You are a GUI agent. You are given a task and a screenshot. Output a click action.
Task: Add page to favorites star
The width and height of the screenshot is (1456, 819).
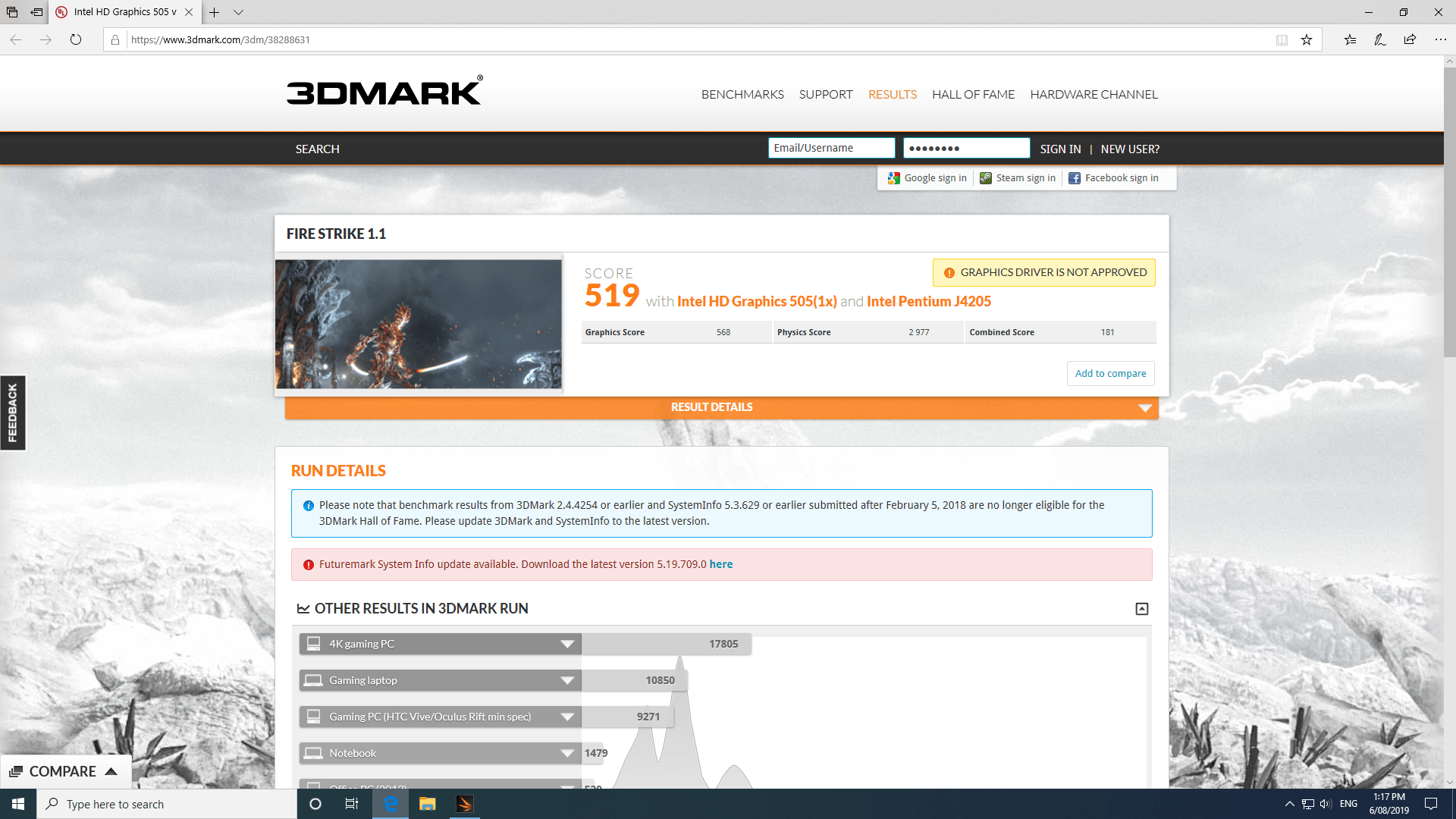1307,39
